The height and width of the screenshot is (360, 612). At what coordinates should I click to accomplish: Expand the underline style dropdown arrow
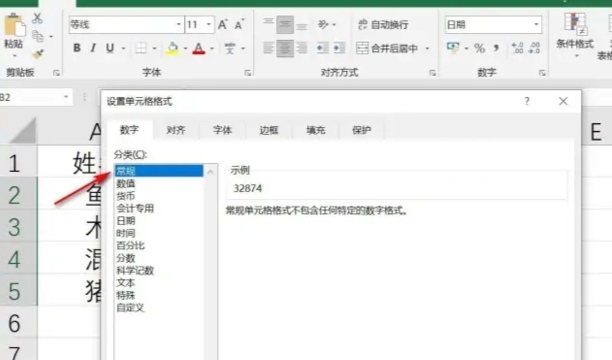pyautogui.click(x=123, y=48)
